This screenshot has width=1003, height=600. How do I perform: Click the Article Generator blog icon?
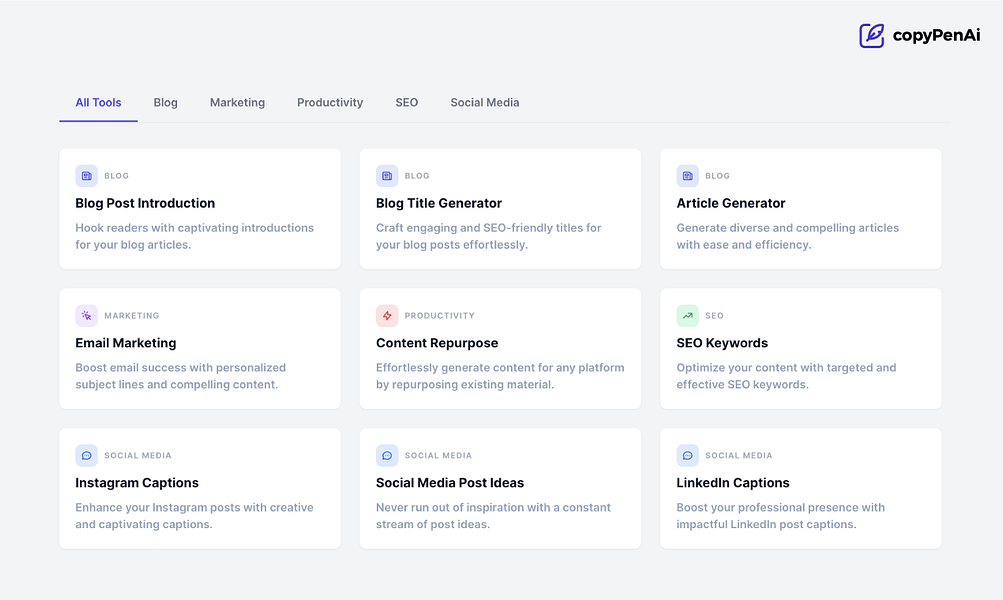click(688, 176)
